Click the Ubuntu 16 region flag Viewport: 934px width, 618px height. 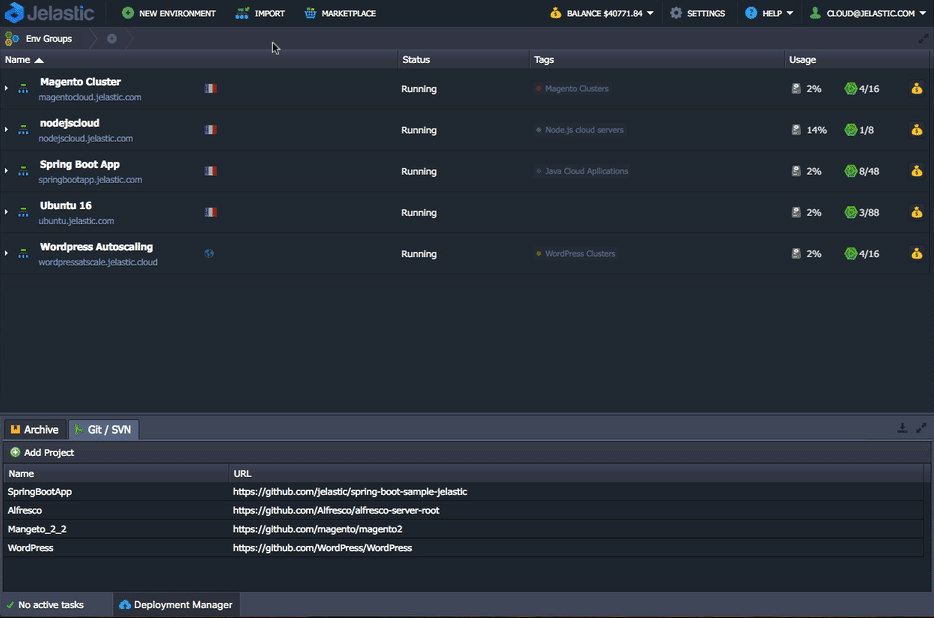[210, 212]
